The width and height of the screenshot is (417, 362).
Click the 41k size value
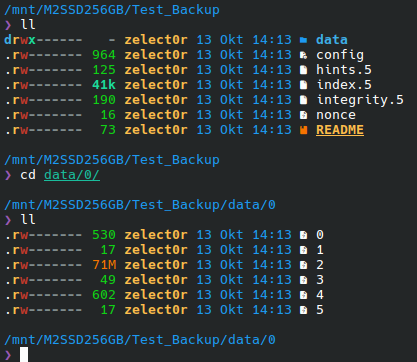click(104, 85)
